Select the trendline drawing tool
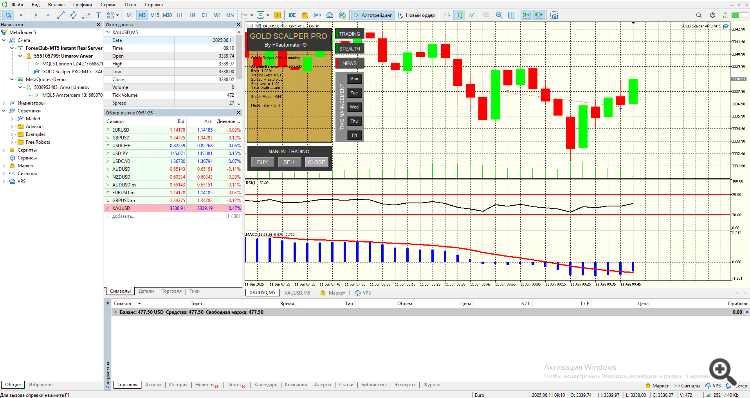The width and height of the screenshot is (750, 398). (x=61, y=15)
